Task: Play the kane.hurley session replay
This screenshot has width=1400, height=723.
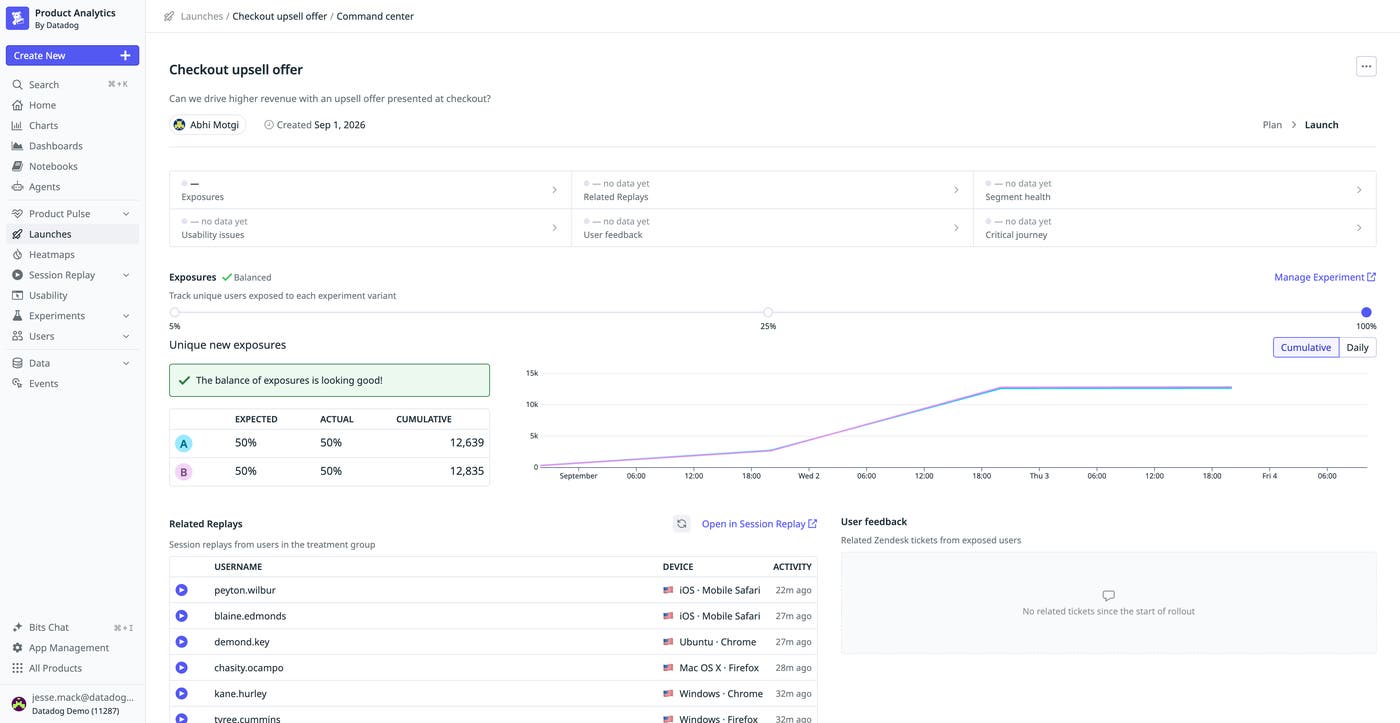Action: pos(181,694)
